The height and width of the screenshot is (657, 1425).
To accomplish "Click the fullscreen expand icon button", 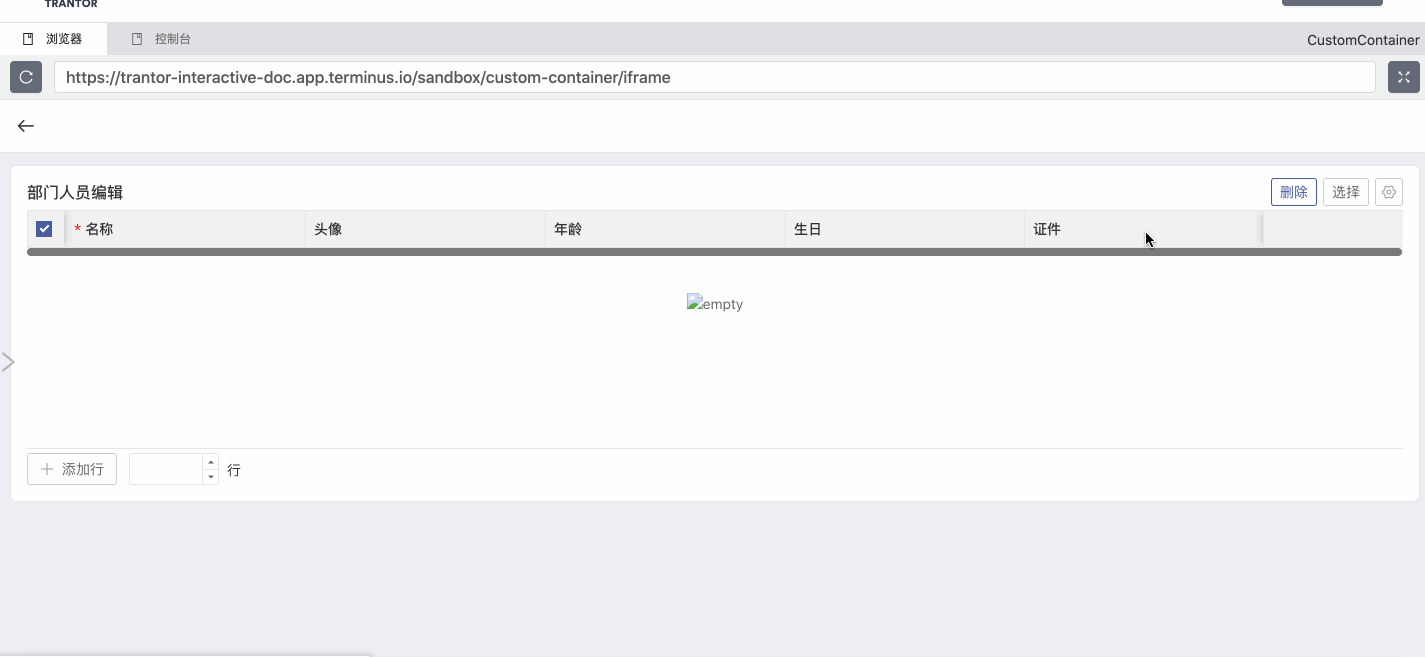I will click(1403, 77).
